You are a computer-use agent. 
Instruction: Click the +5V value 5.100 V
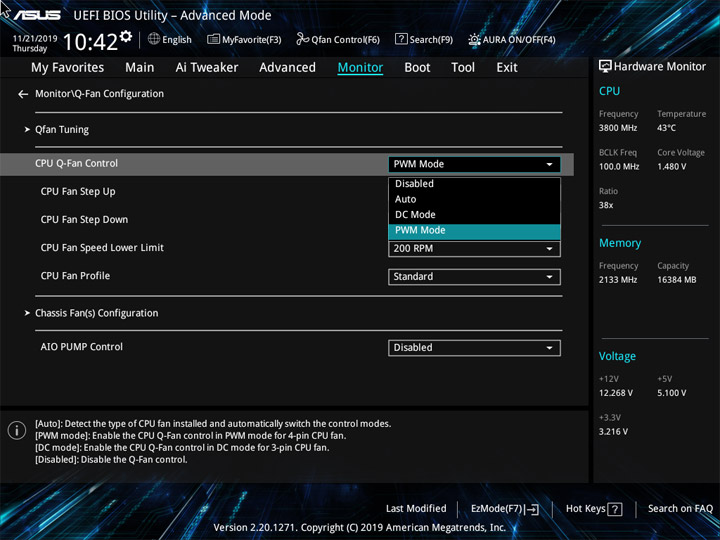tap(671, 393)
